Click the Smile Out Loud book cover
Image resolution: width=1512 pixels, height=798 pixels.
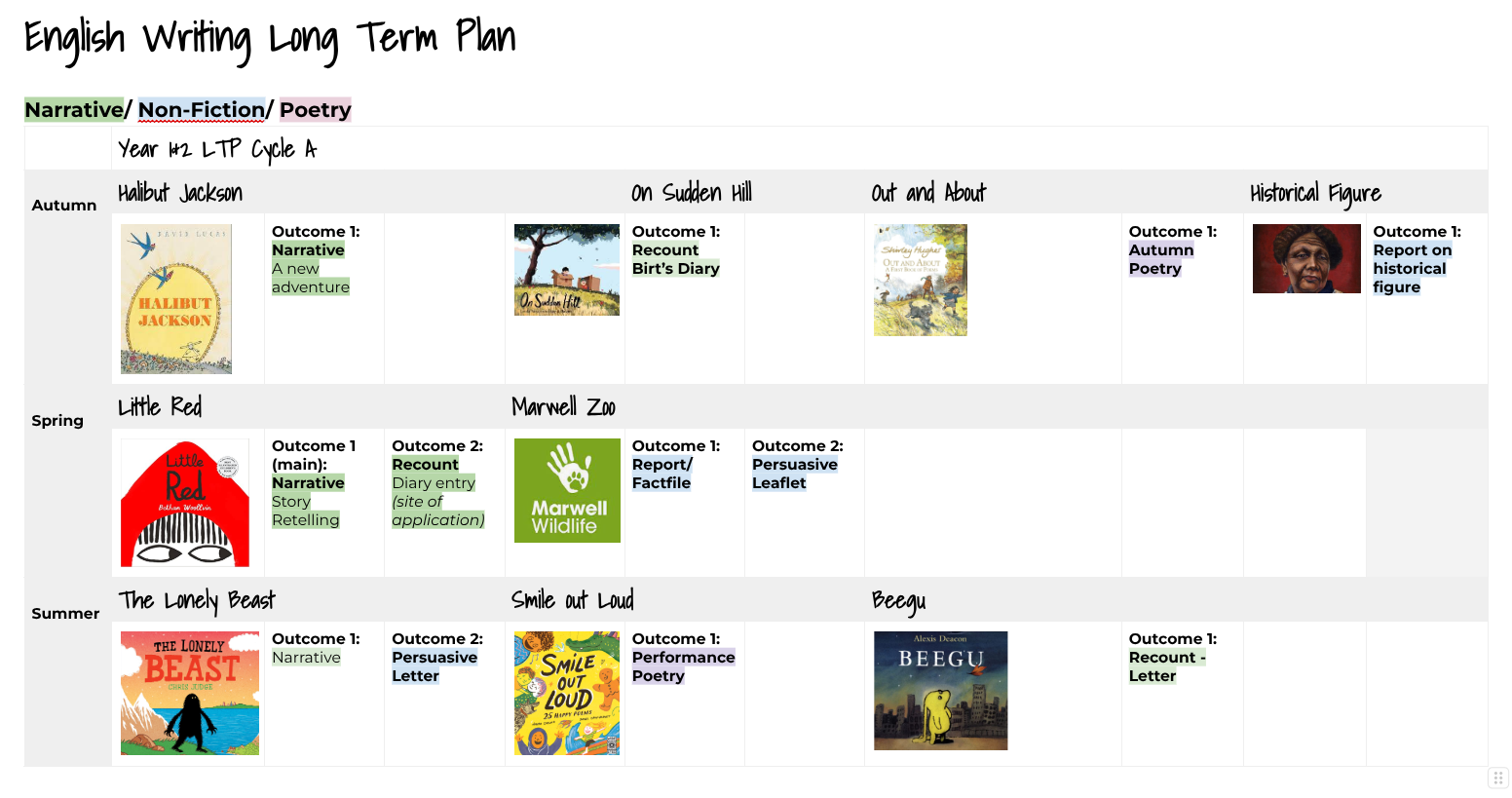pyautogui.click(x=566, y=693)
